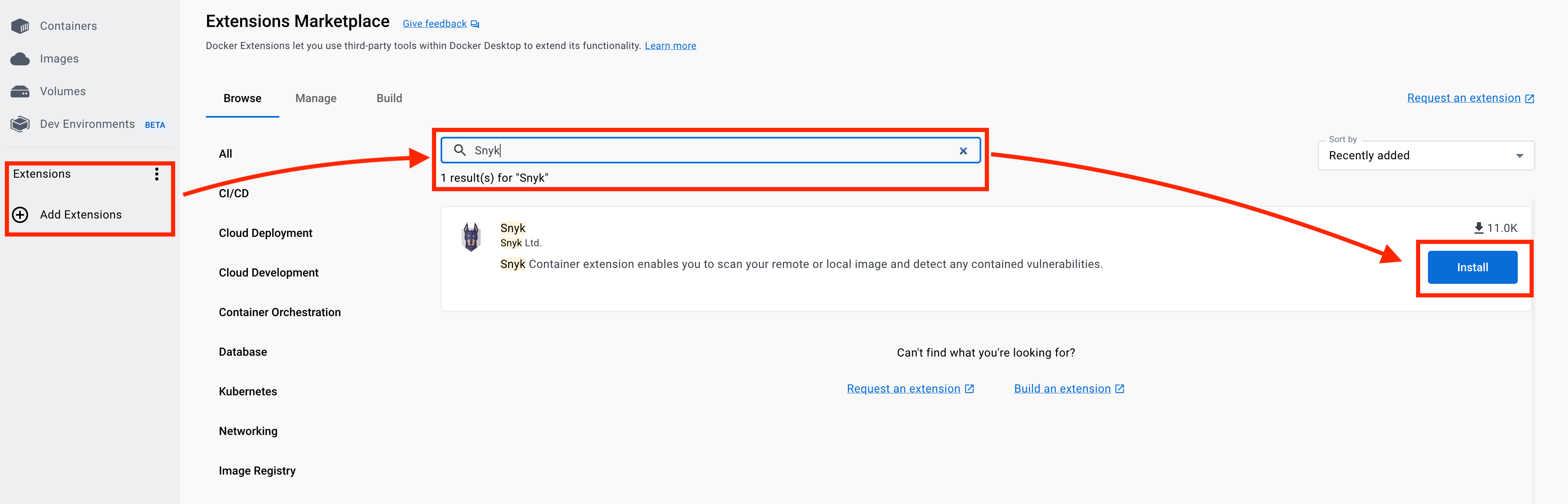1568x504 pixels.
Task: Click the Dev Environments BETA badge
Action: click(x=155, y=125)
